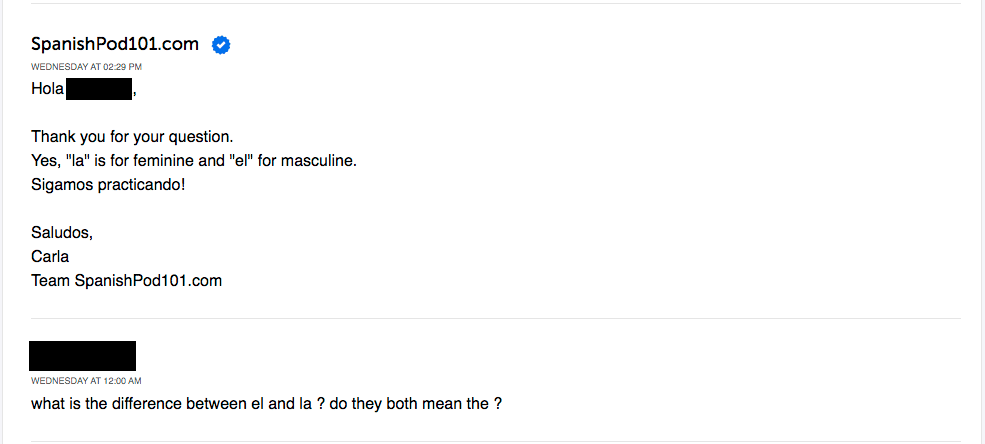The height and width of the screenshot is (444, 985).
Task: Click the name Carla in signature
Action: click(50, 257)
